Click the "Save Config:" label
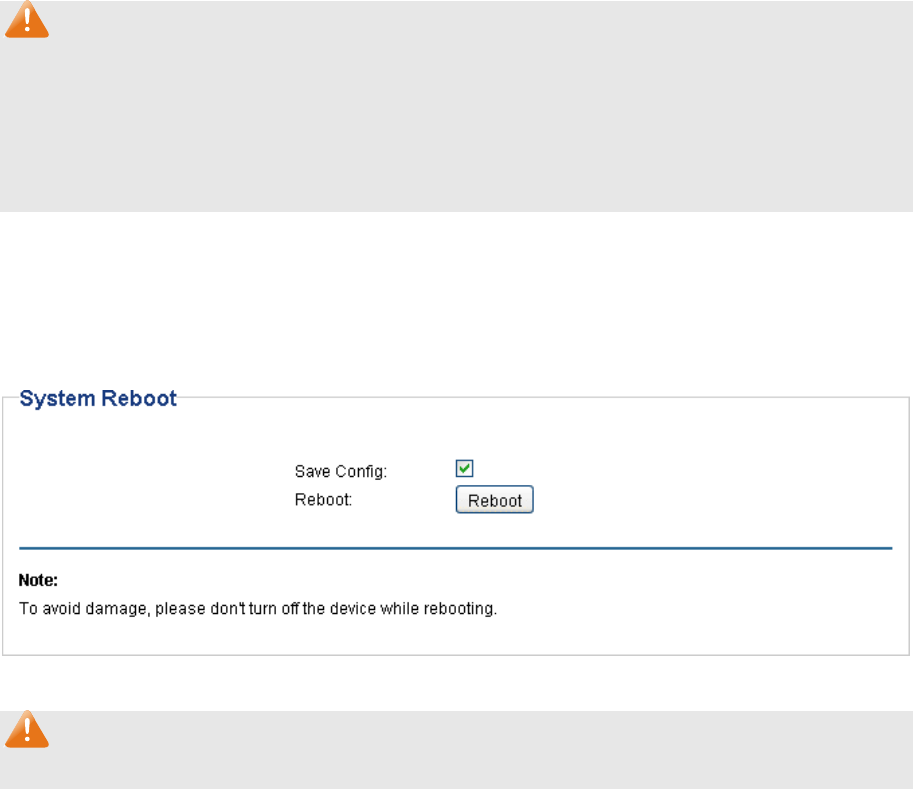 tap(341, 470)
